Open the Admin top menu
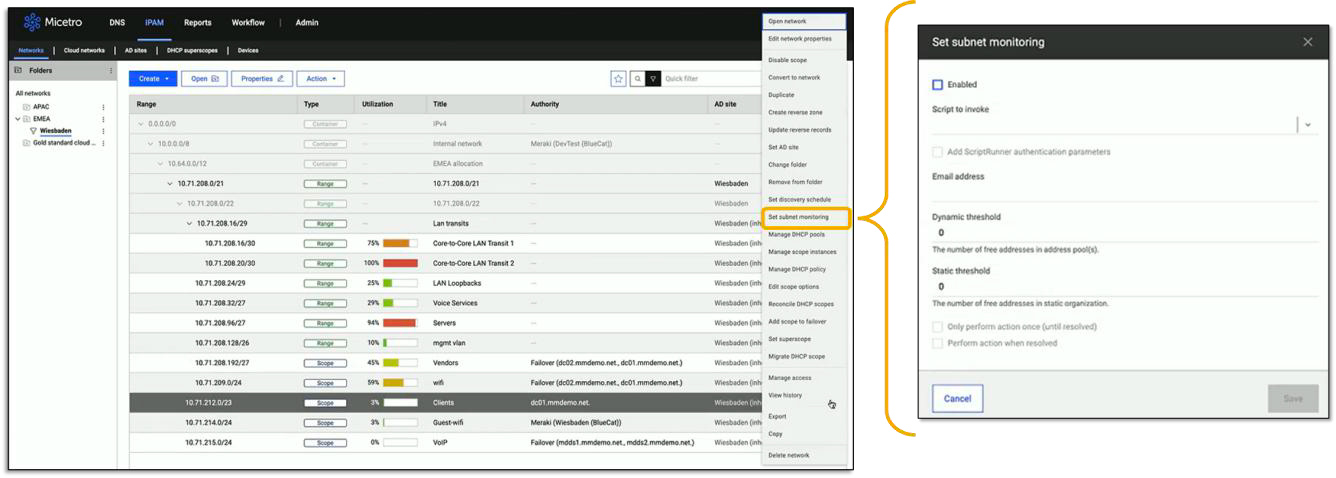The height and width of the screenshot is (478, 1336). coord(307,22)
